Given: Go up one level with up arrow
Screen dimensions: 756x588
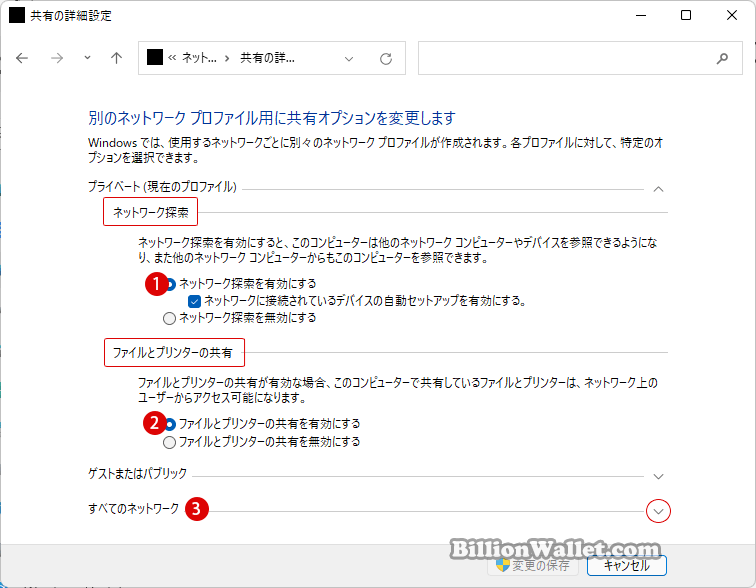Looking at the screenshot, I should point(116,58).
